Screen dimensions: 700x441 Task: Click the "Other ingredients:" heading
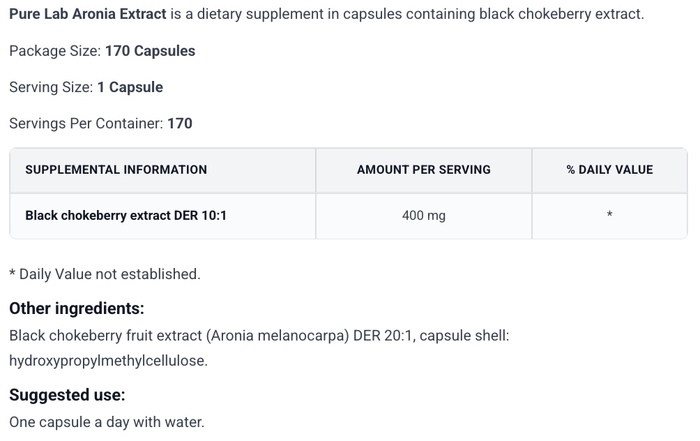point(77,308)
